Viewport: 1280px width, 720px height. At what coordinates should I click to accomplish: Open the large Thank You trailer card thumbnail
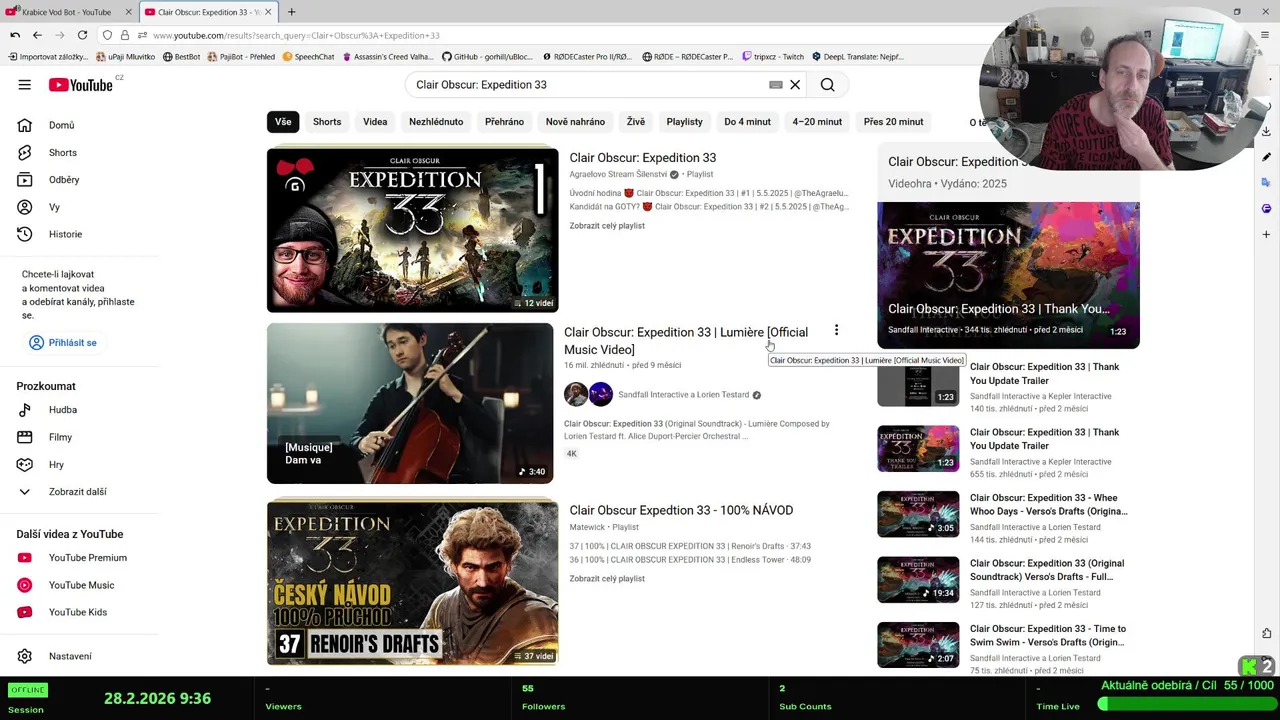(x=1008, y=275)
